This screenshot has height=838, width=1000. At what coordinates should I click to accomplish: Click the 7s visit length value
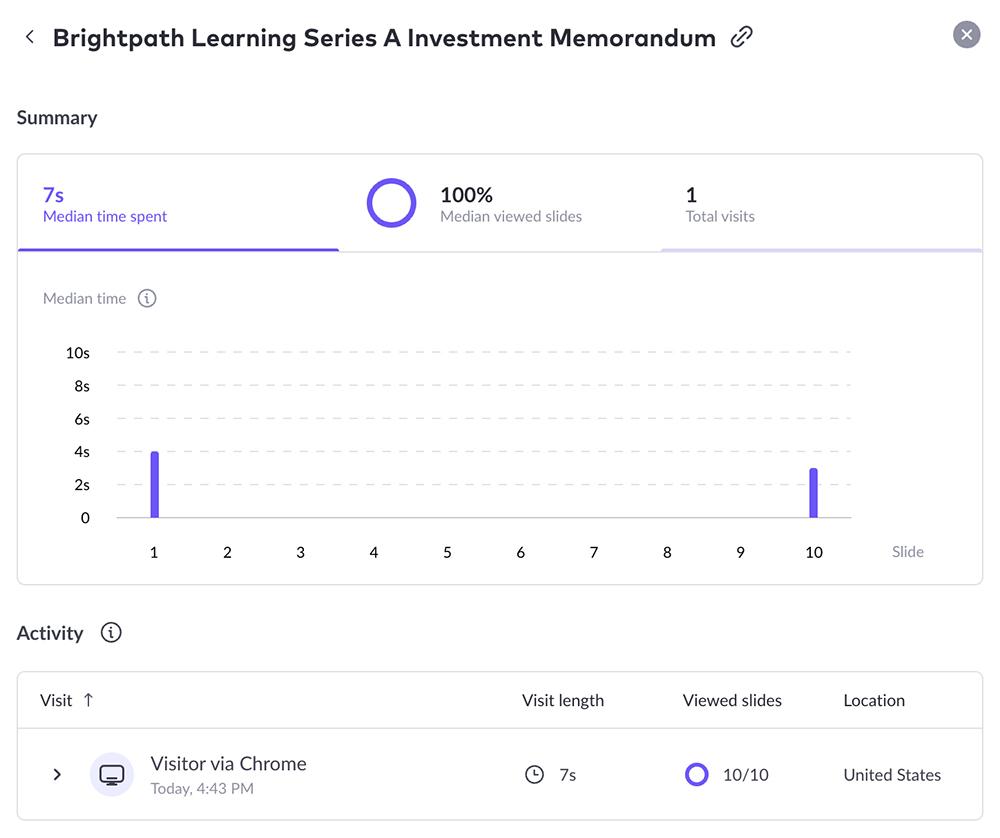[x=568, y=775]
